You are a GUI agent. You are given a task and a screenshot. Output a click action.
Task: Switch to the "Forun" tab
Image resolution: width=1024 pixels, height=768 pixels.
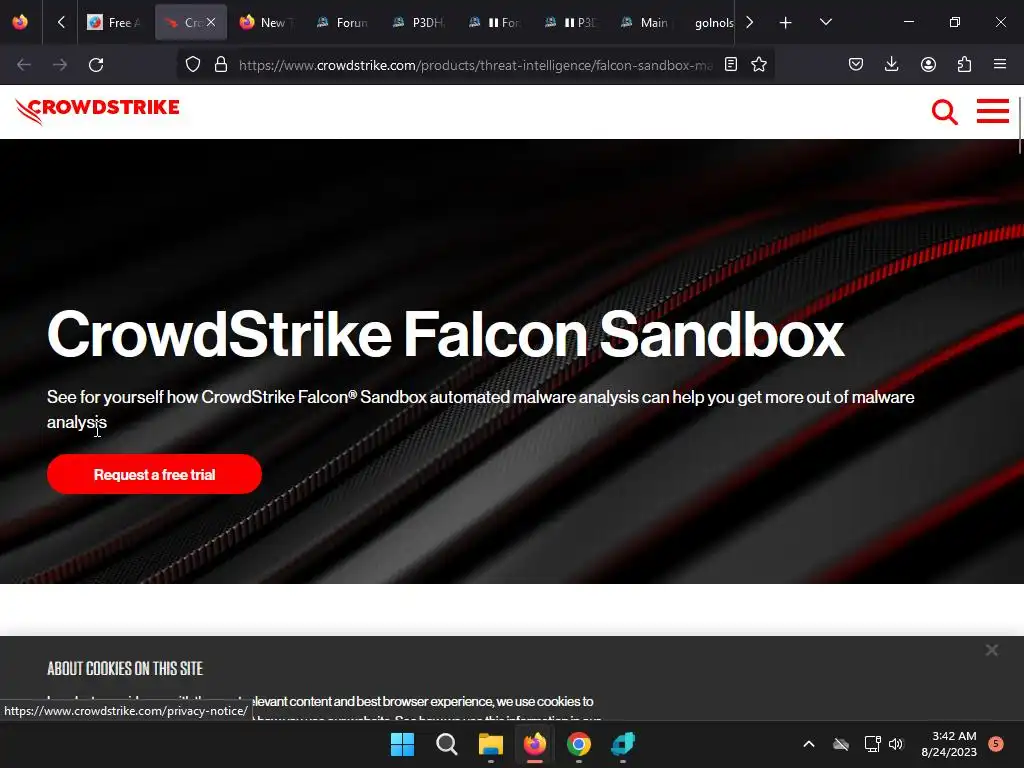[342, 22]
